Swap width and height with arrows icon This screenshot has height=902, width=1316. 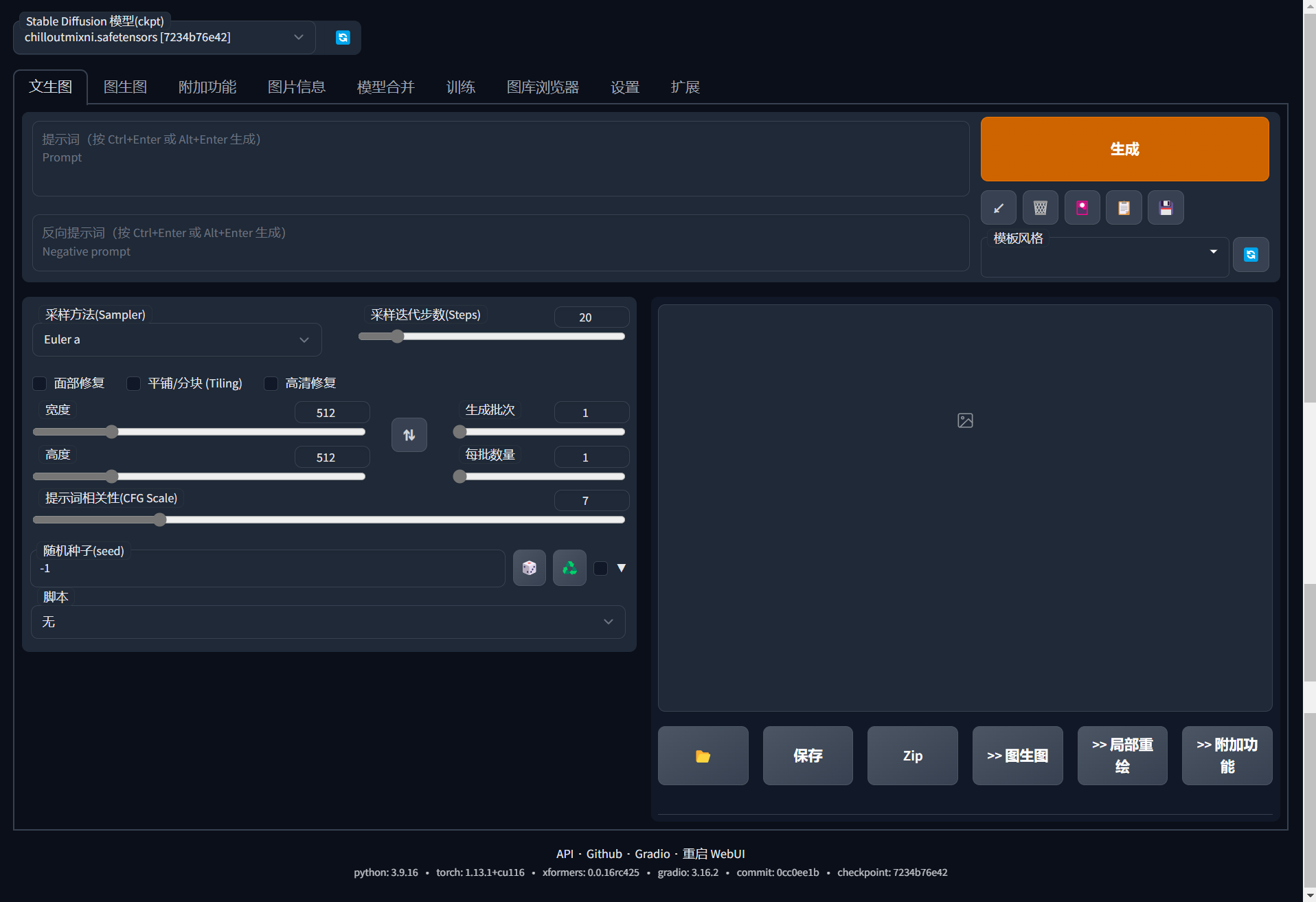[409, 435]
